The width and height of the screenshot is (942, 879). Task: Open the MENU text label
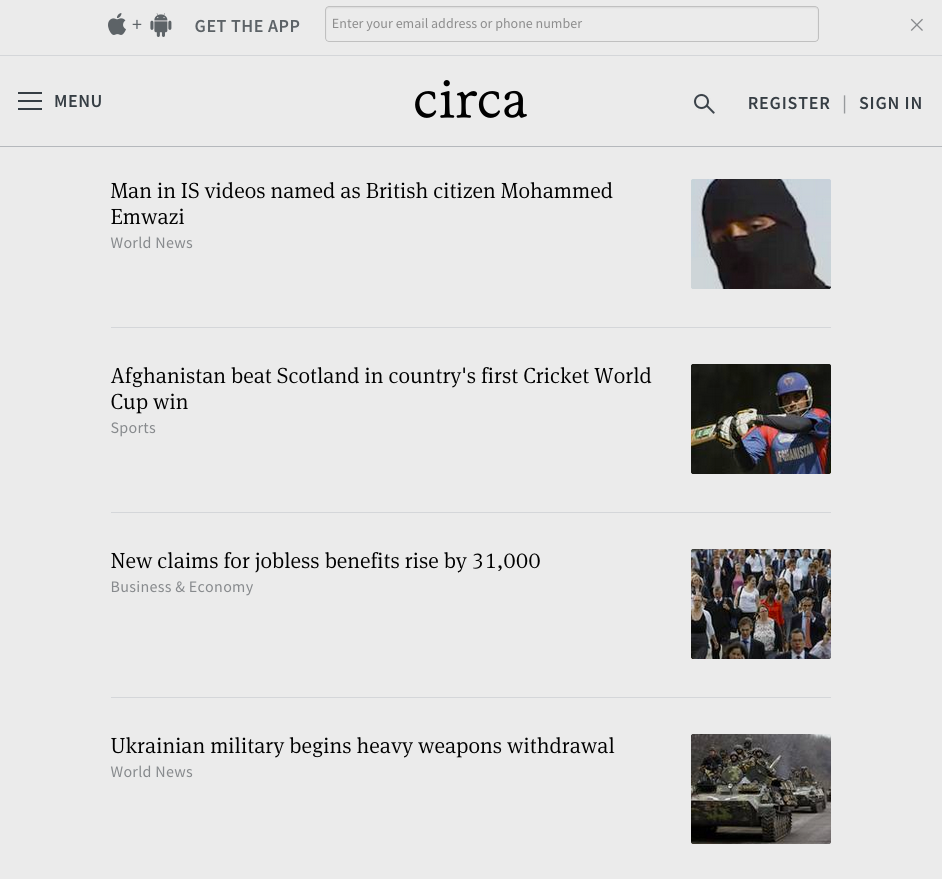pyautogui.click(x=78, y=101)
